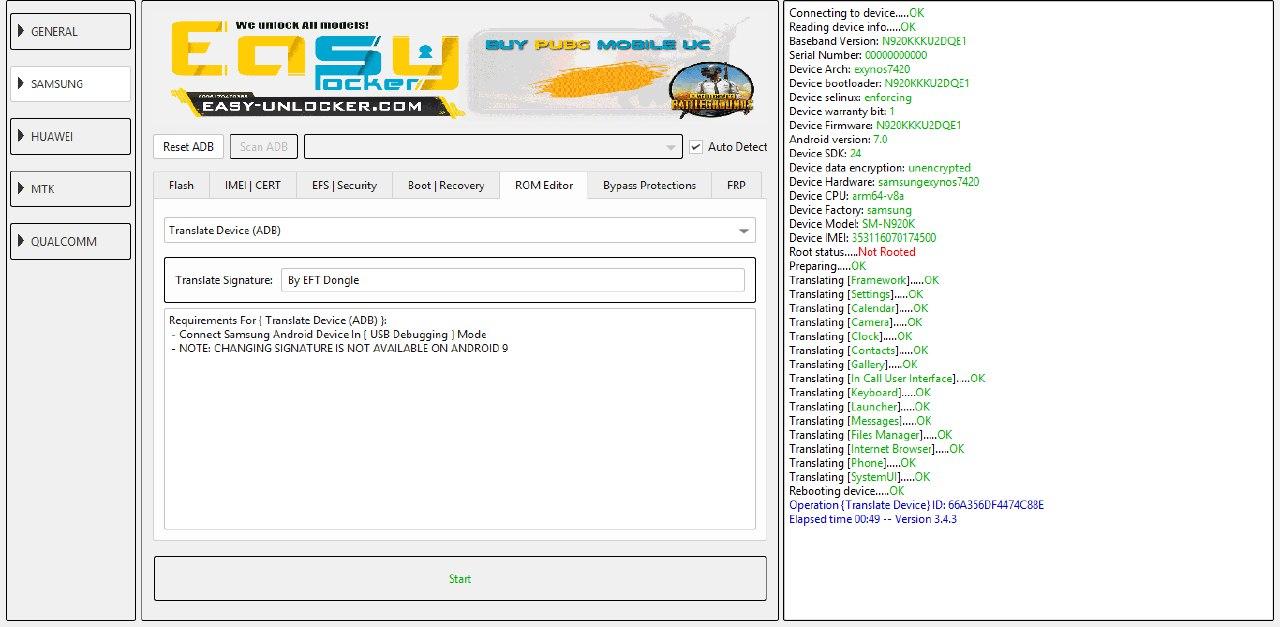Click the 'Device Model: SM-N920K' log line

[x=851, y=223]
